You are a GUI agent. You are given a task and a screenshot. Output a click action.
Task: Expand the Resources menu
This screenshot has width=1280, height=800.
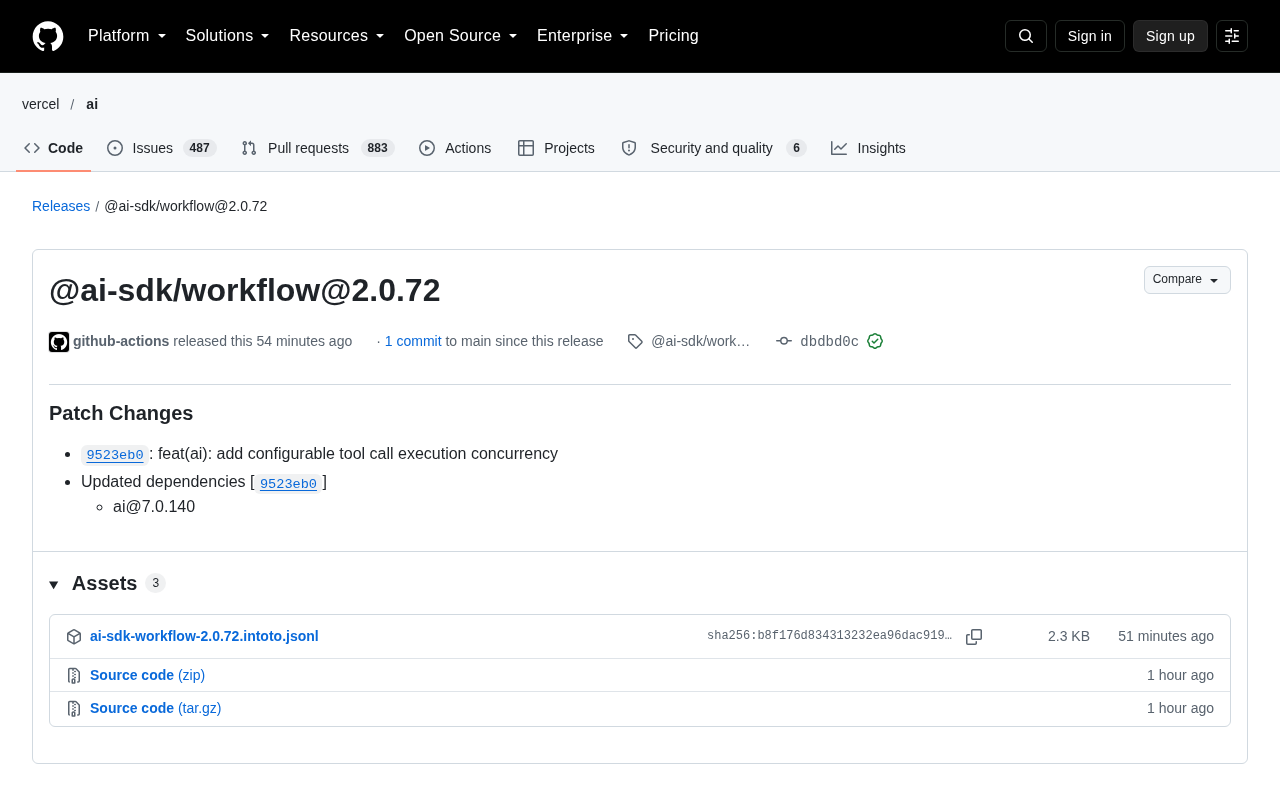pos(337,36)
